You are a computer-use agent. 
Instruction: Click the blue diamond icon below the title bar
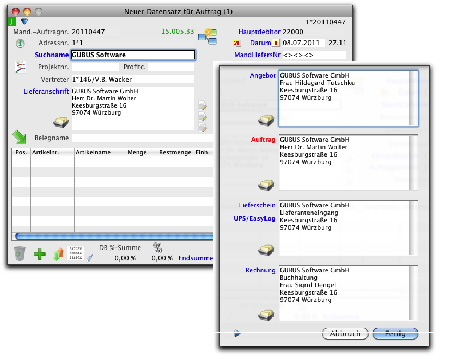[24, 22]
